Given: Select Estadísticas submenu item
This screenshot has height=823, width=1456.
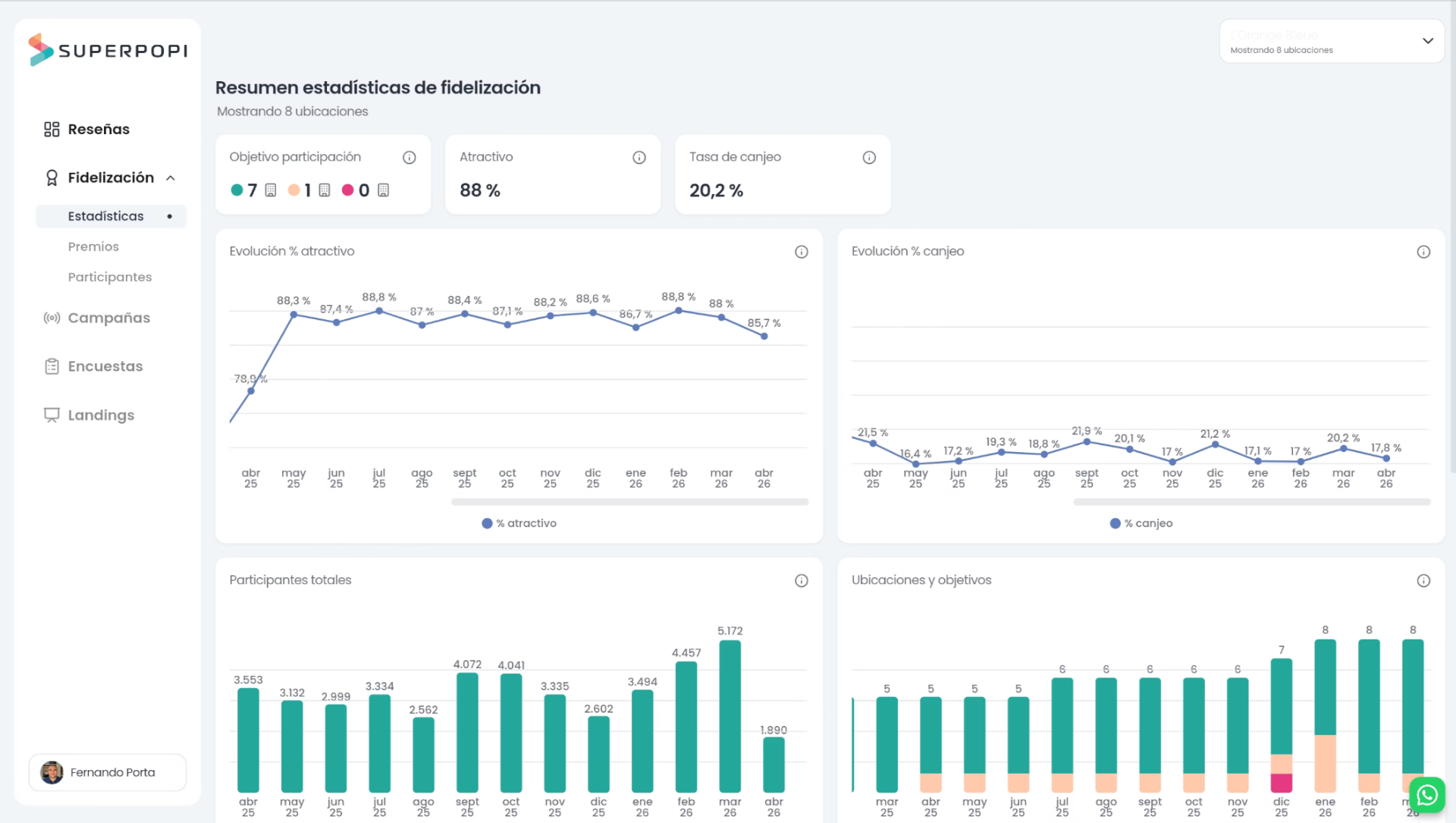Looking at the screenshot, I should (x=111, y=216).
